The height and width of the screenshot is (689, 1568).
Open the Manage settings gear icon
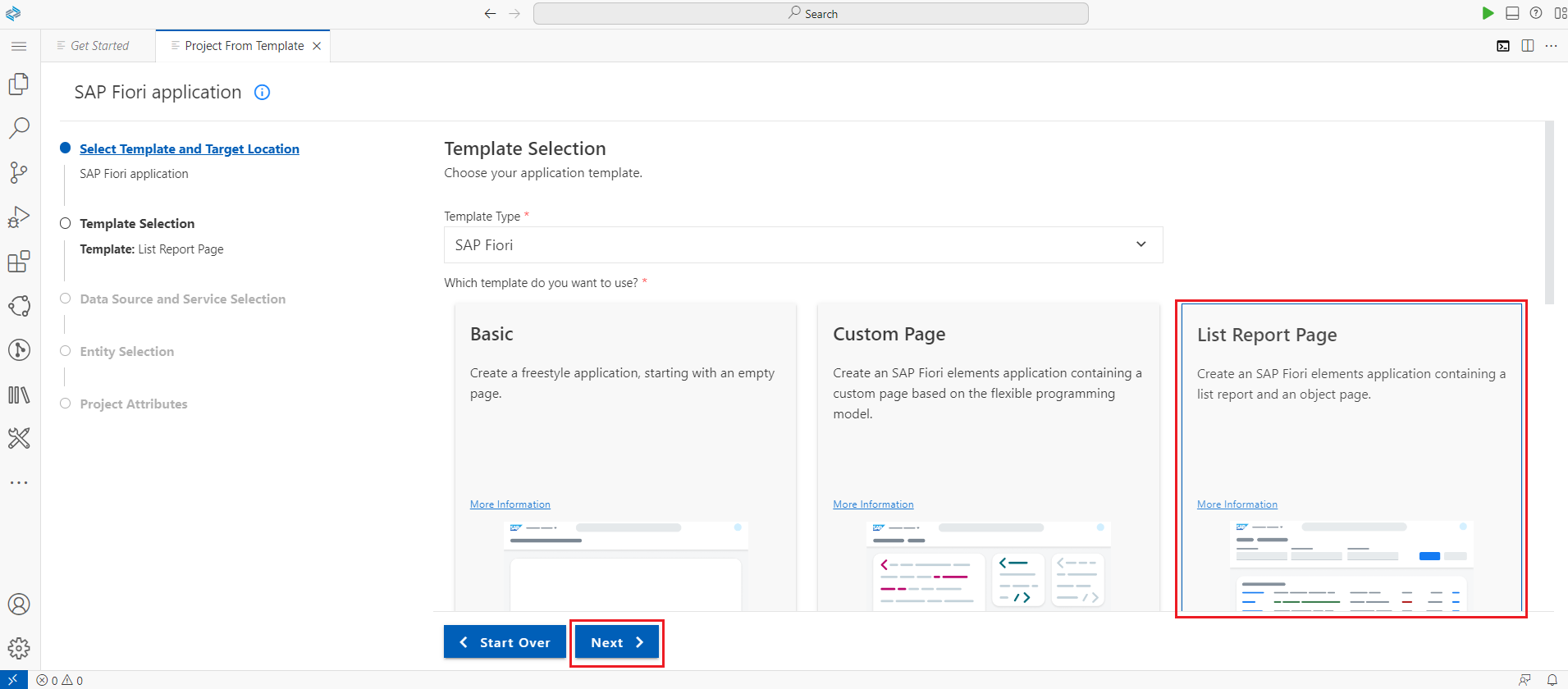19,648
